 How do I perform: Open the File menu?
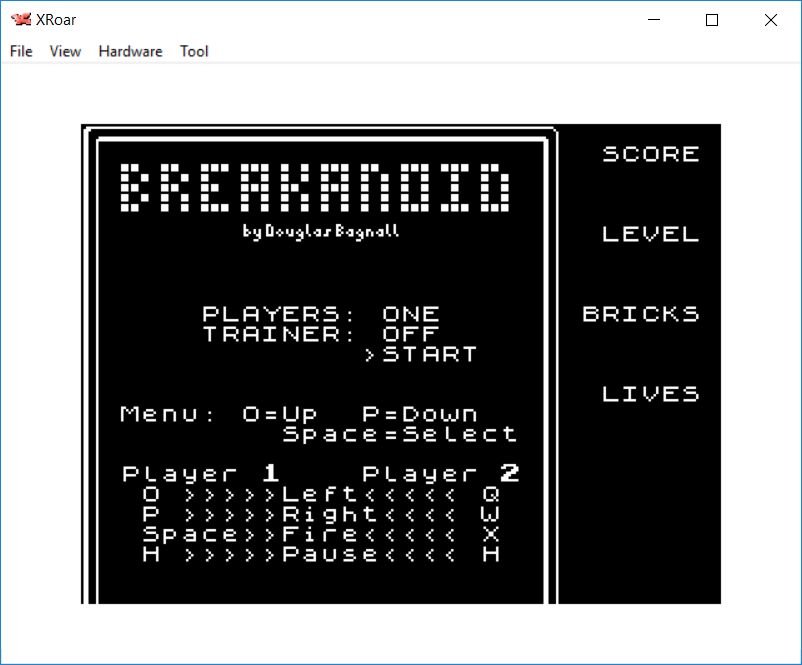pos(21,51)
